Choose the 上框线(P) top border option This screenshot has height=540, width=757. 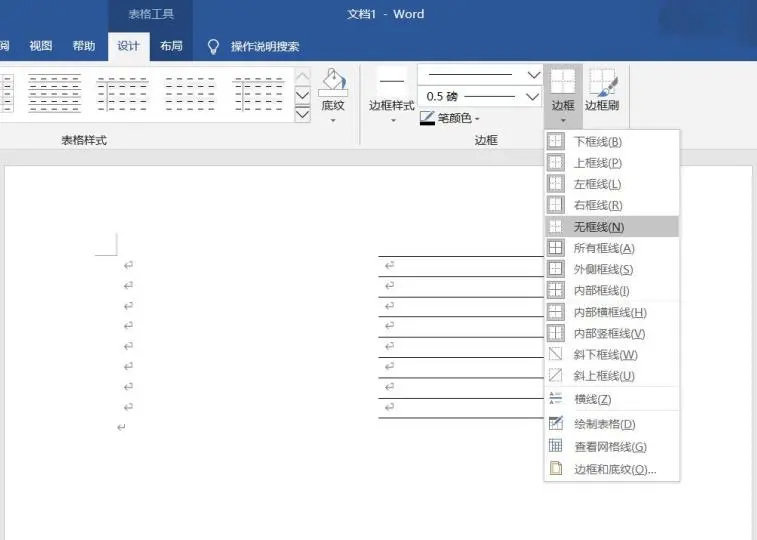click(612, 163)
